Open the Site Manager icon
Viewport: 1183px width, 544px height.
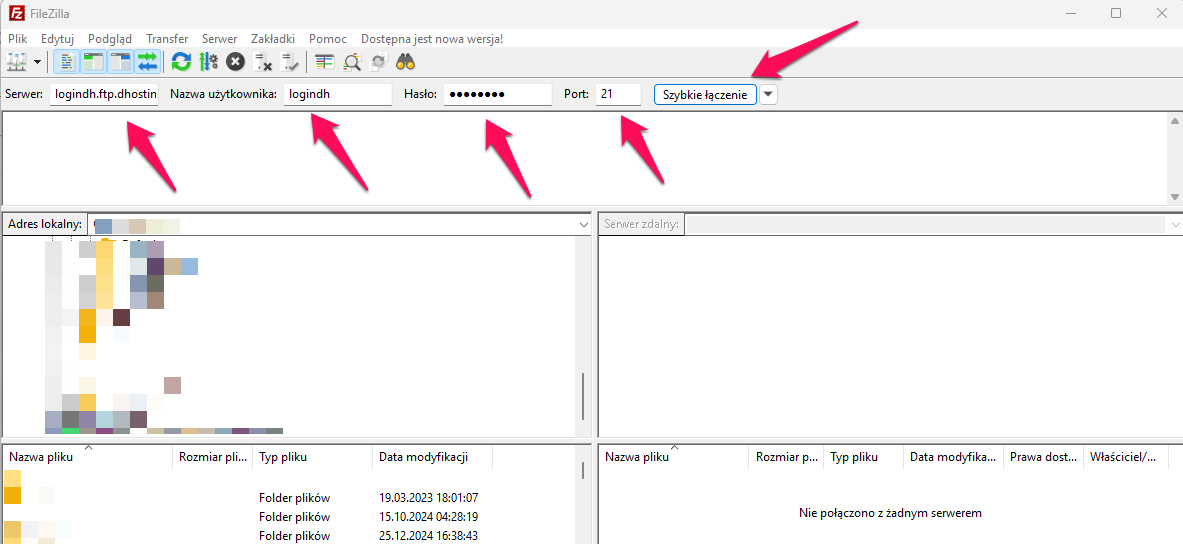pos(17,62)
